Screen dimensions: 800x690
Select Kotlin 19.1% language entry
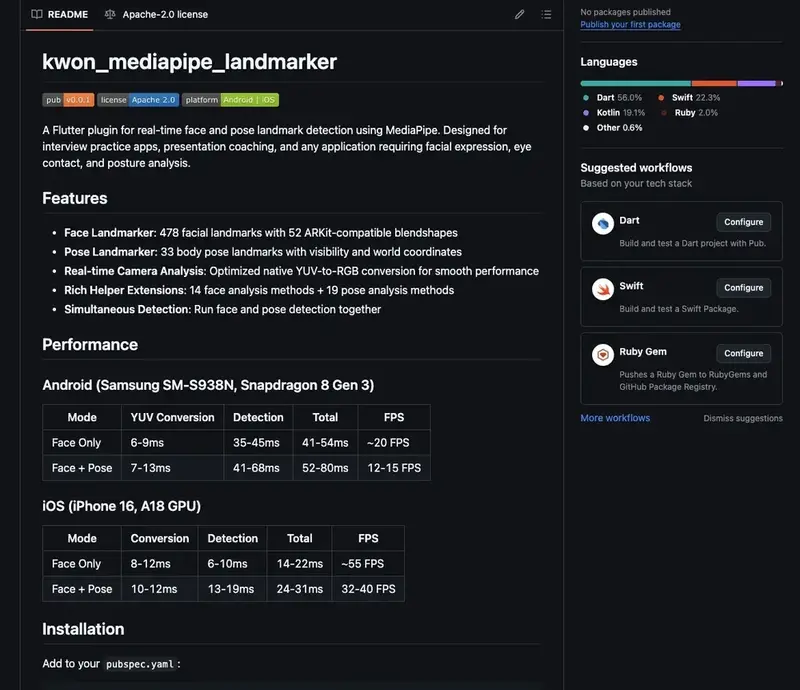(614, 112)
